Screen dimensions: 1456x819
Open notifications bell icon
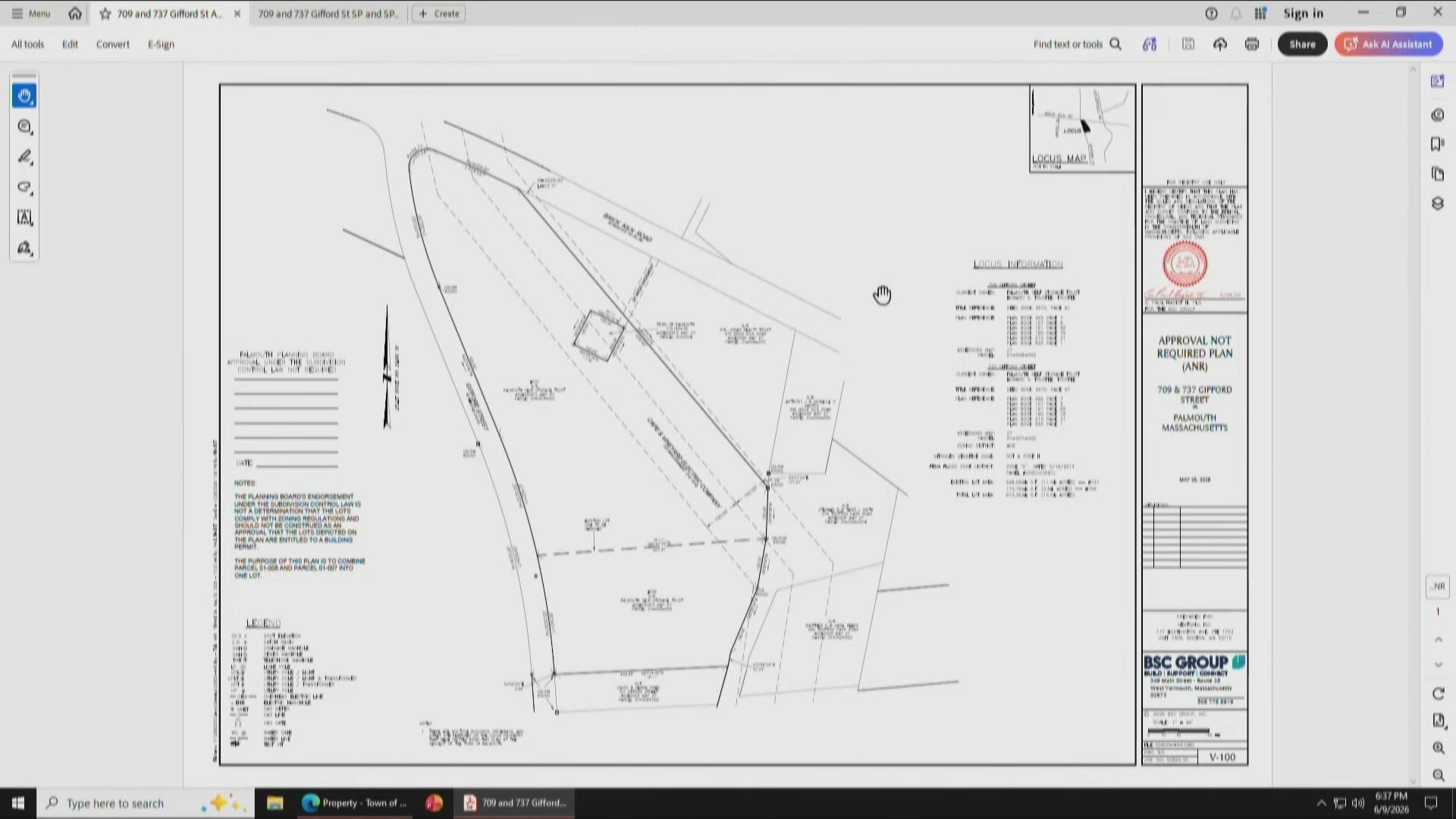(1236, 14)
